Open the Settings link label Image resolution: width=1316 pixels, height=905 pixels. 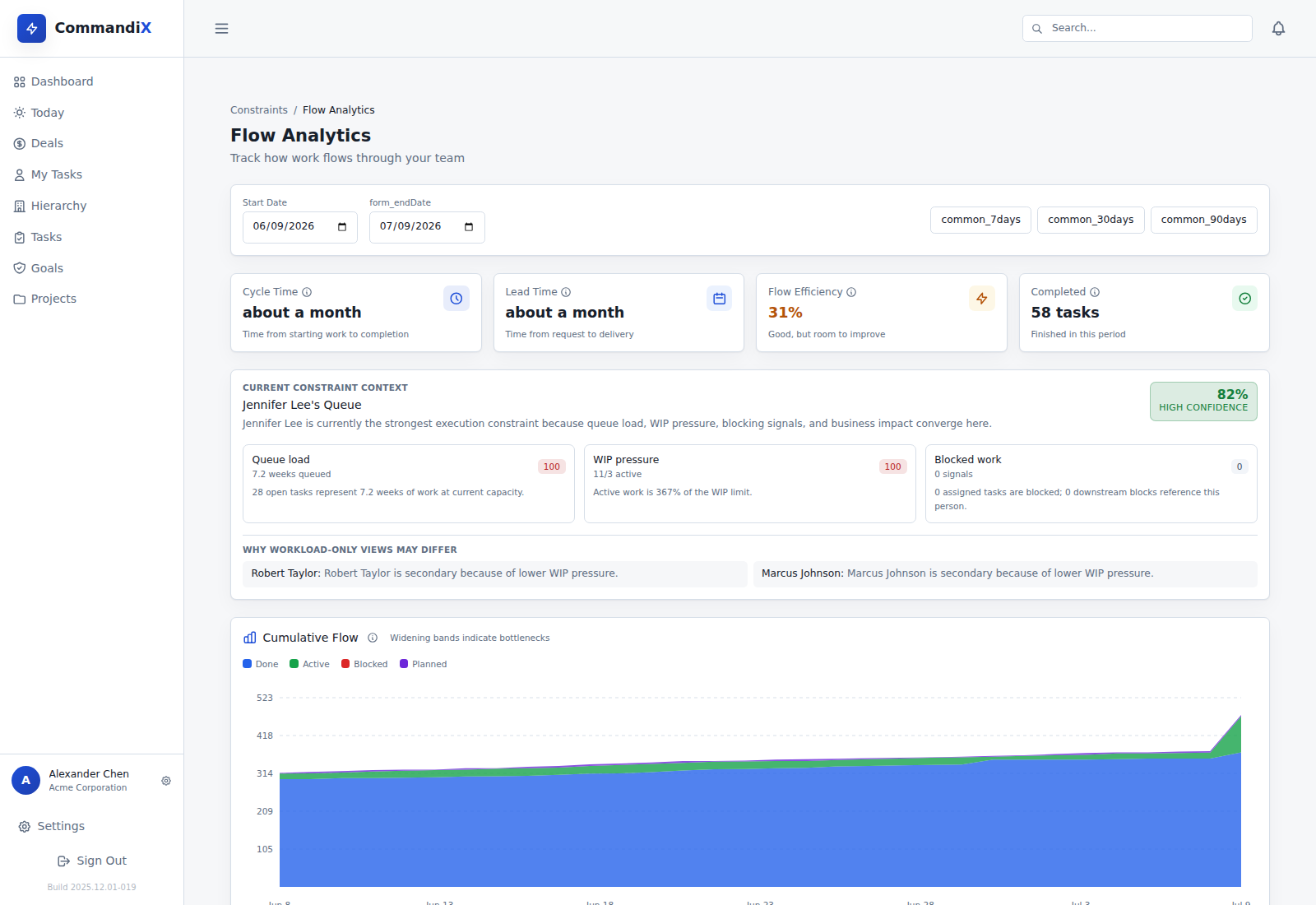pos(61,826)
